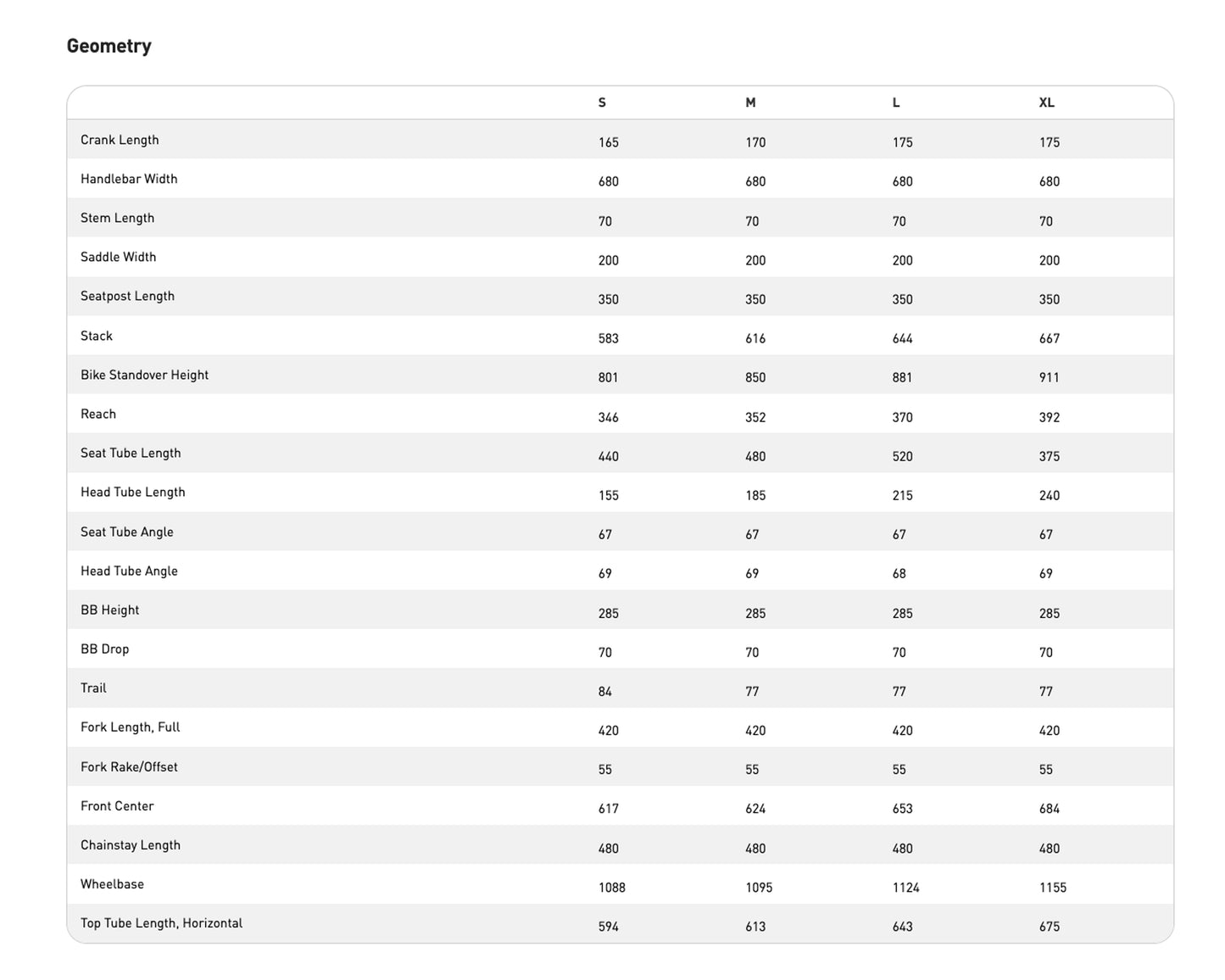
Task: Click the XL size column header
Action: coord(1047,103)
